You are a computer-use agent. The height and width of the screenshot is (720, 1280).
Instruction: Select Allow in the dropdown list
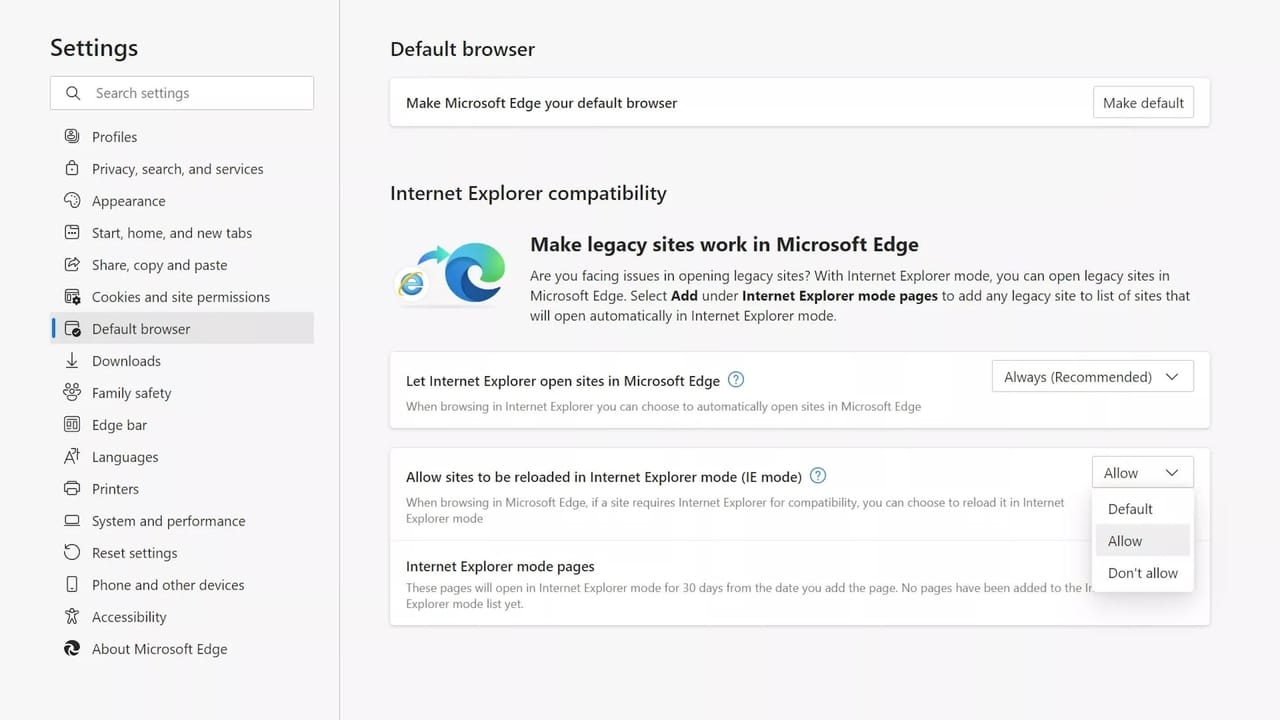[1124, 540]
